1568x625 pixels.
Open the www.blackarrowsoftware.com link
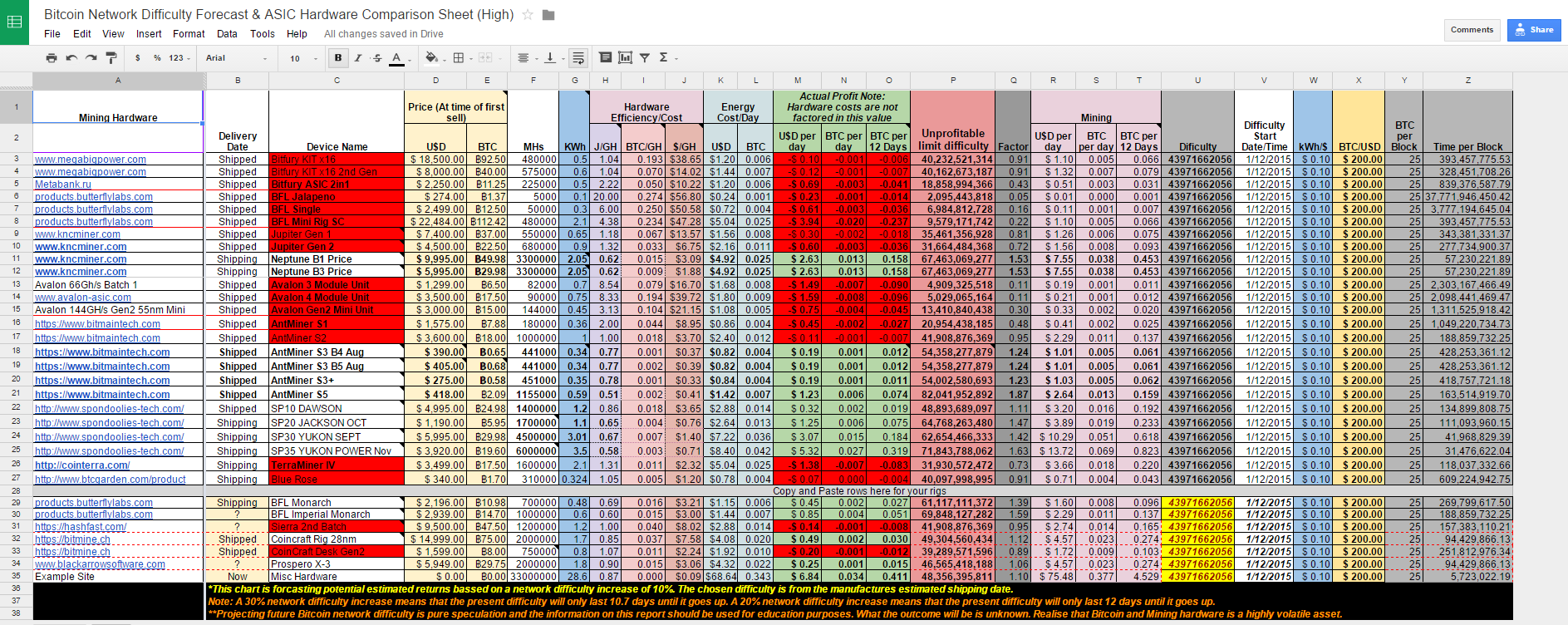point(100,564)
